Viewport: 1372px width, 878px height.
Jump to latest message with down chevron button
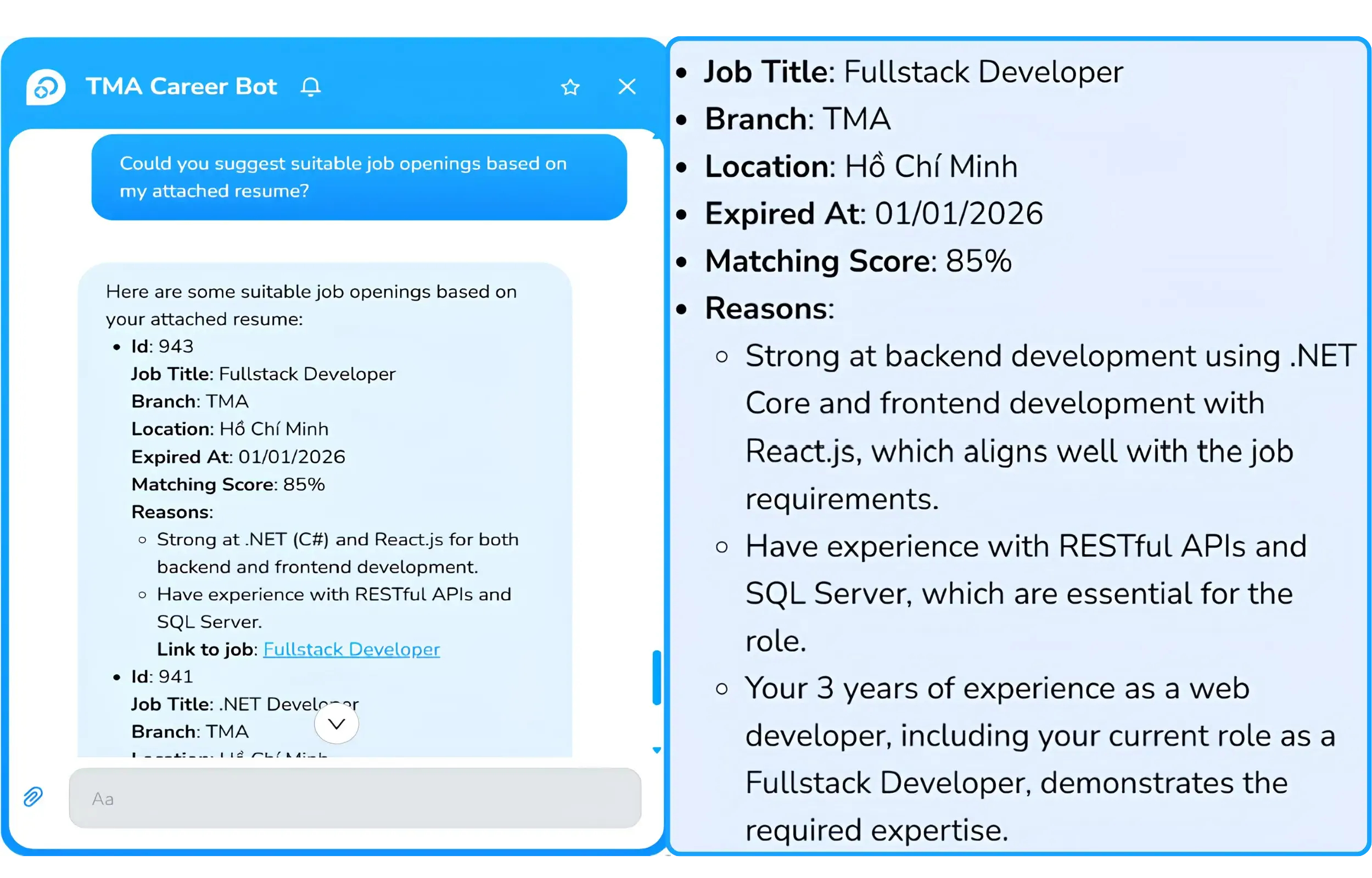tap(337, 724)
